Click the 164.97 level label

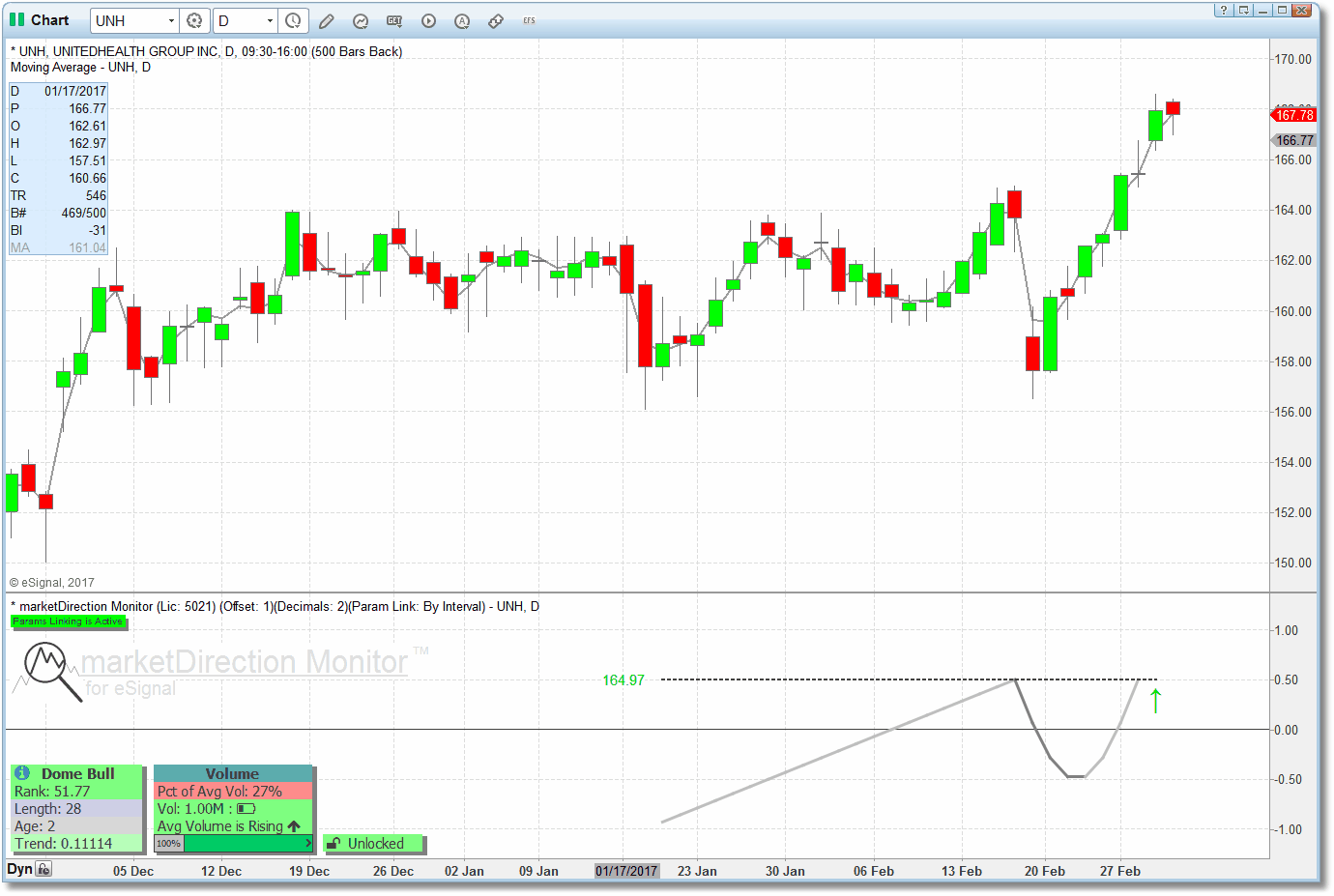tap(623, 680)
